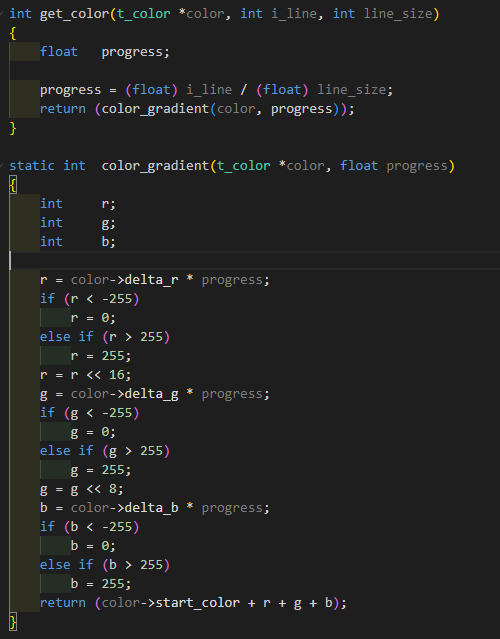This screenshot has height=639, width=500.
Task: Click the "b = 255;" statement
Action: point(101,584)
